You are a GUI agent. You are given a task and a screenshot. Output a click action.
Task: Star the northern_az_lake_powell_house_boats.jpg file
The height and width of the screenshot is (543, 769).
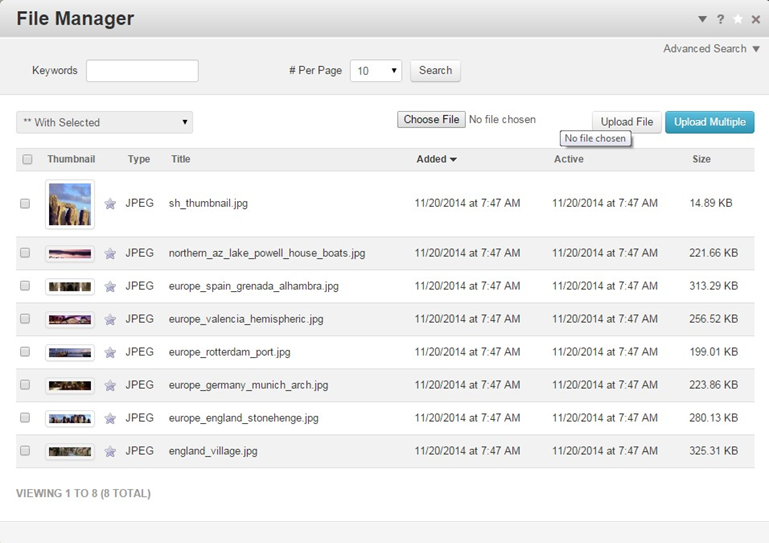point(110,254)
